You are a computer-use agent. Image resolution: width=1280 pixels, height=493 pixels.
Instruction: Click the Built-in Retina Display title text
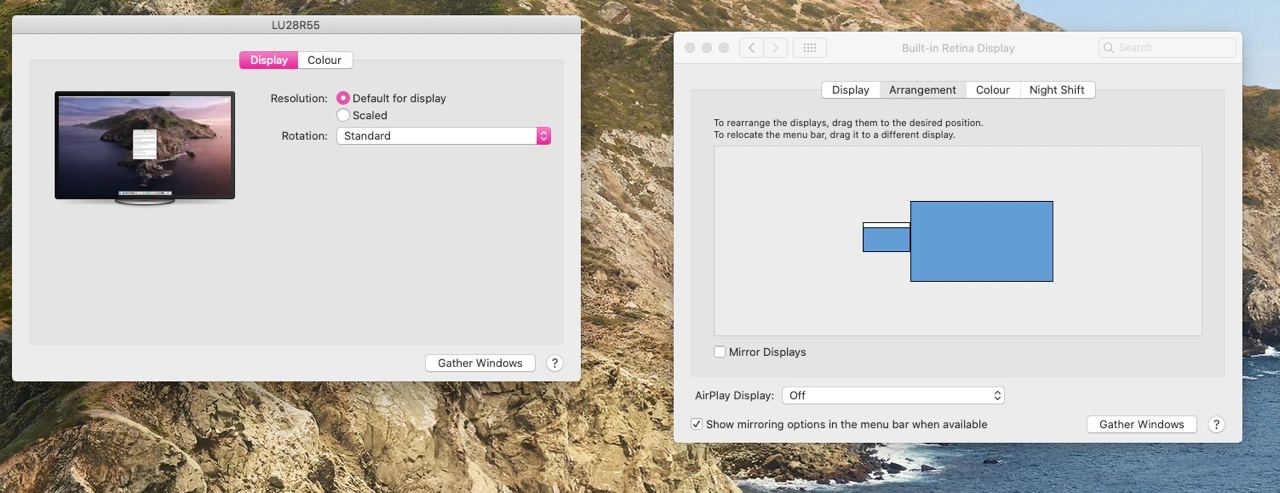(957, 48)
